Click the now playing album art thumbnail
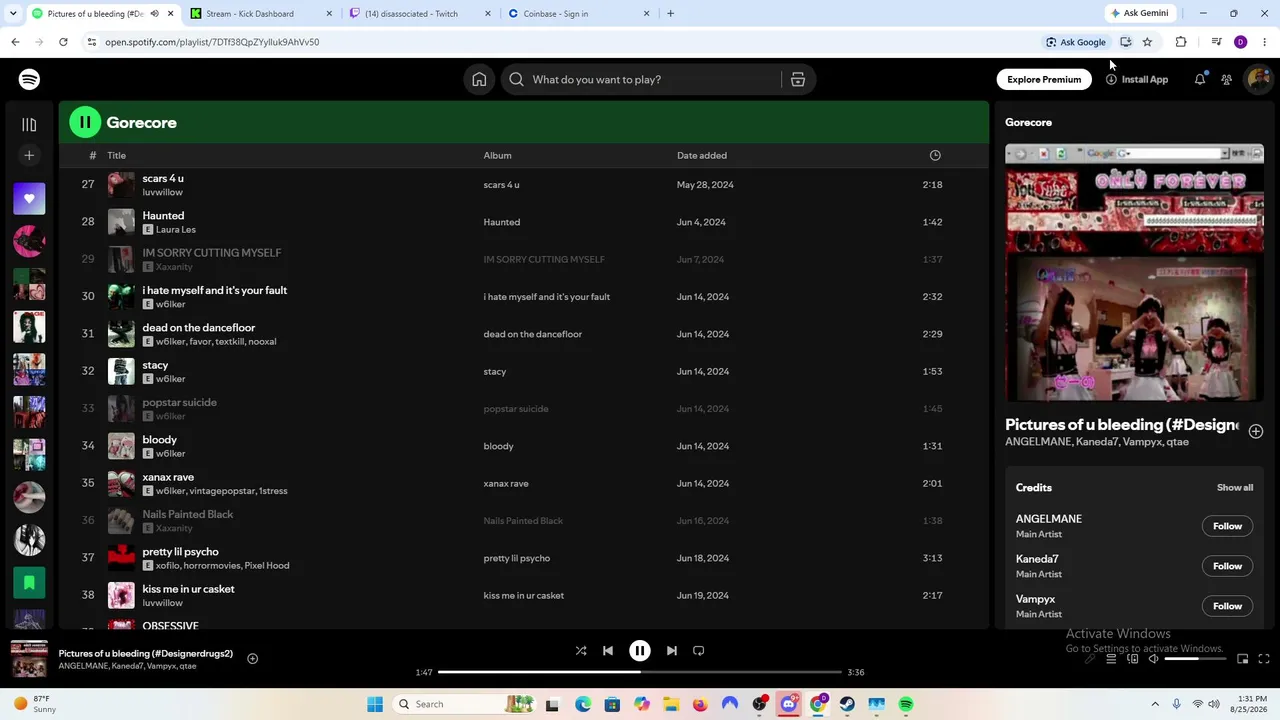The width and height of the screenshot is (1280, 720). click(x=29, y=659)
